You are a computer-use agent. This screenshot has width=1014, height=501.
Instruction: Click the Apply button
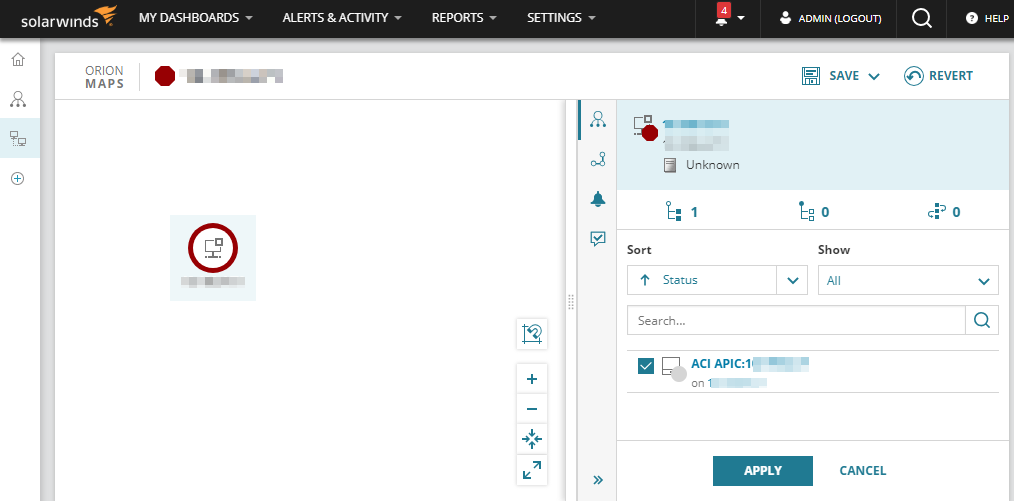click(x=762, y=471)
